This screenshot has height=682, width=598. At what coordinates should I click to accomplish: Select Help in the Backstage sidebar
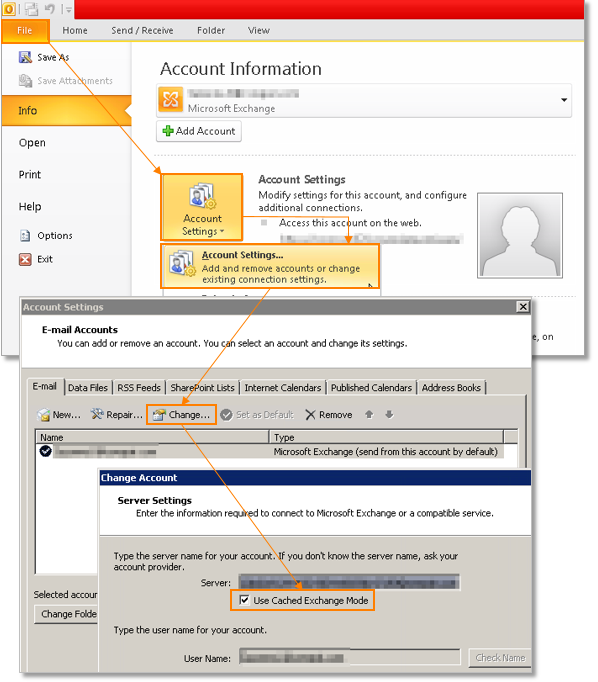tap(30, 207)
